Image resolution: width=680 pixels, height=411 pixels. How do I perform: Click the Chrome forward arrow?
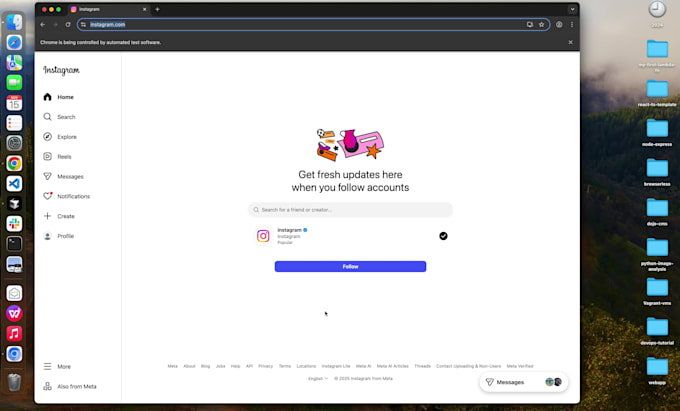coord(55,25)
